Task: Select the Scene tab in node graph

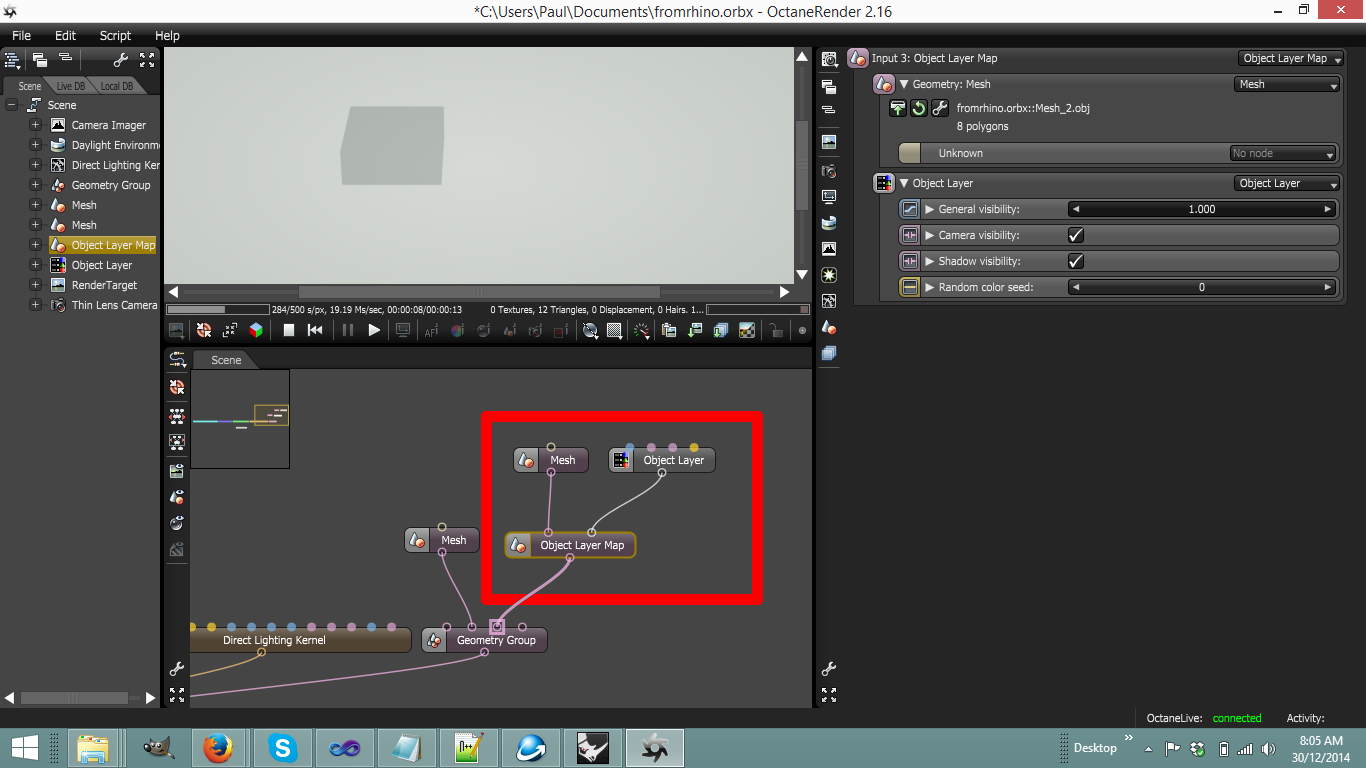Action: [x=226, y=360]
